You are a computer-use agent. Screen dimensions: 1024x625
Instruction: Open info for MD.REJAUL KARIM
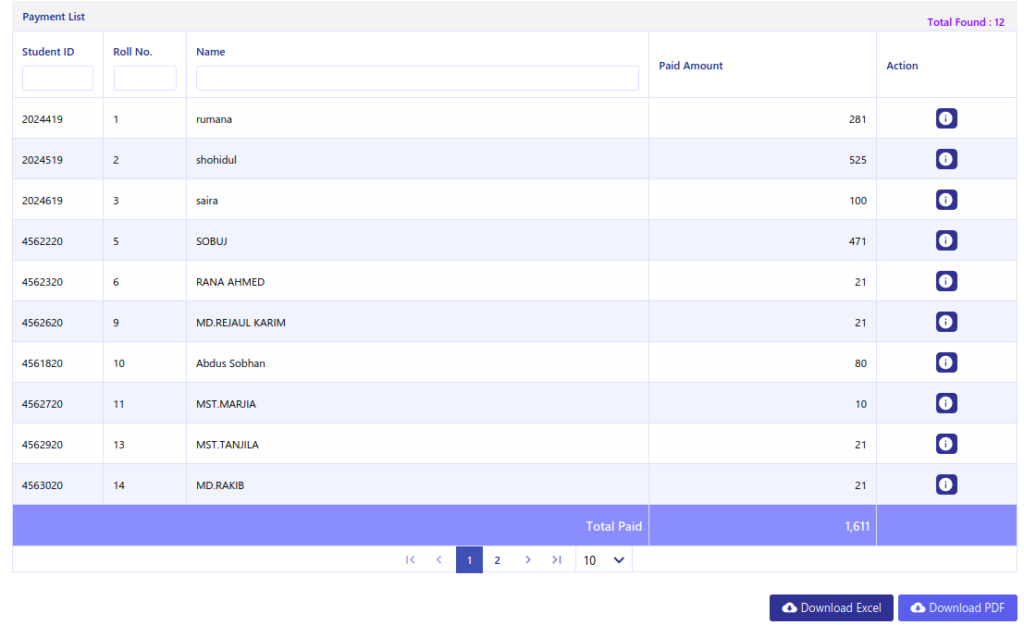[x=946, y=321]
